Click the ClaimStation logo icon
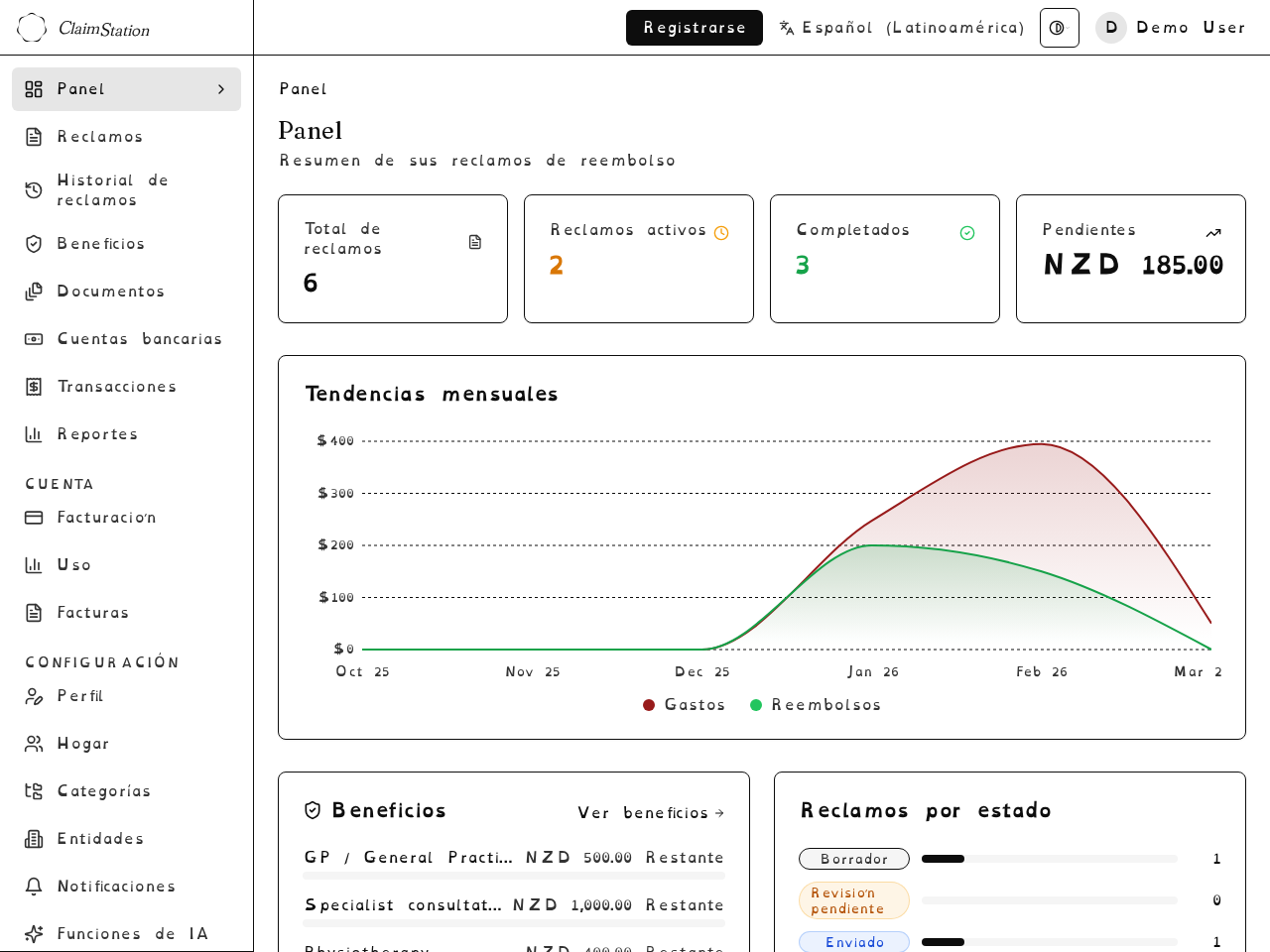Screen dimensions: 1270x952 tap(32, 28)
